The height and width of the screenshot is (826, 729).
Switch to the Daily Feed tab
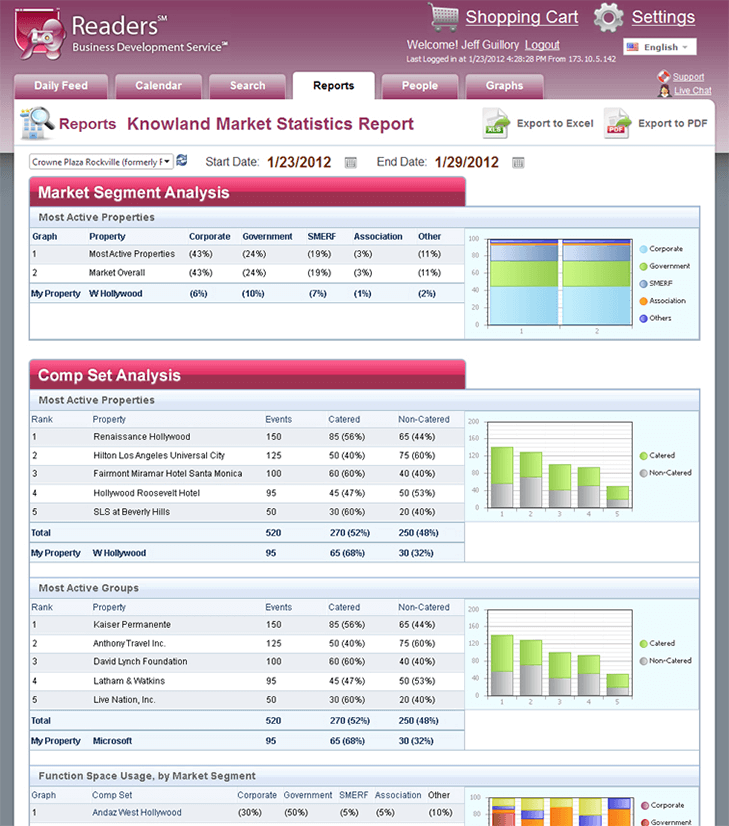click(61, 86)
